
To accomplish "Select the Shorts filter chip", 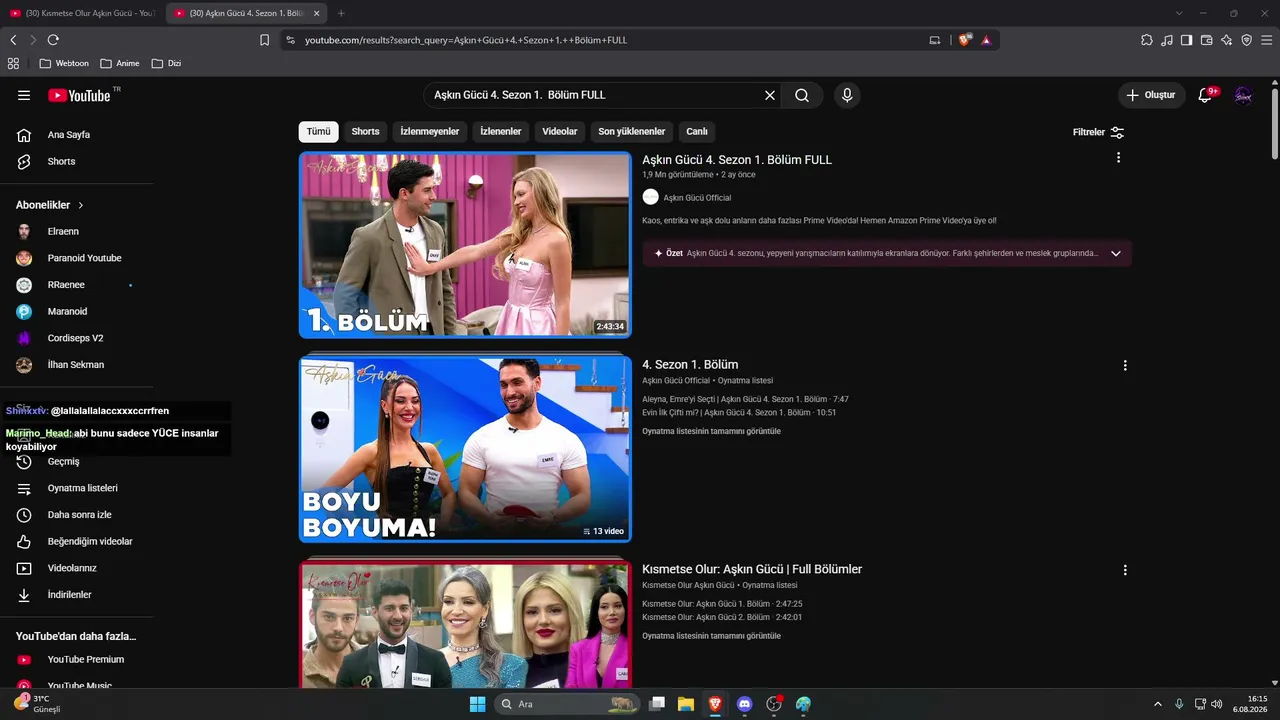I will click(x=365, y=132).
